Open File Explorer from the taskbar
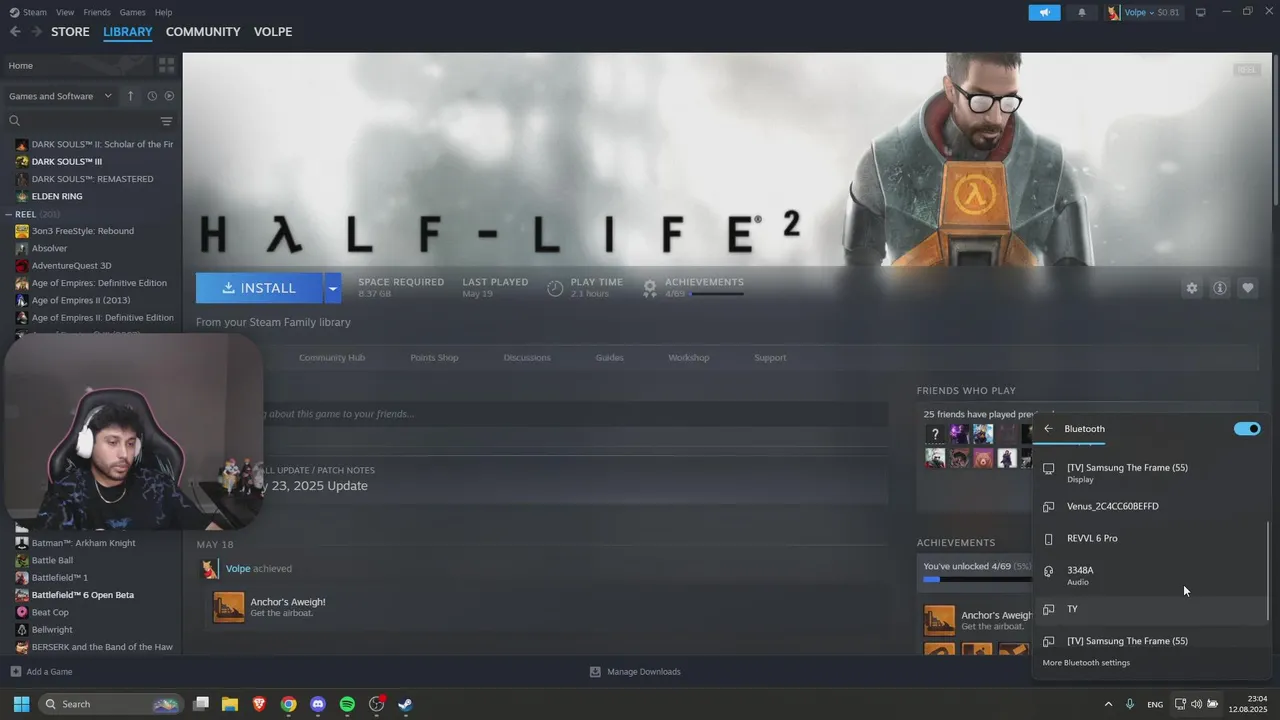The image size is (1280, 720). click(x=229, y=704)
